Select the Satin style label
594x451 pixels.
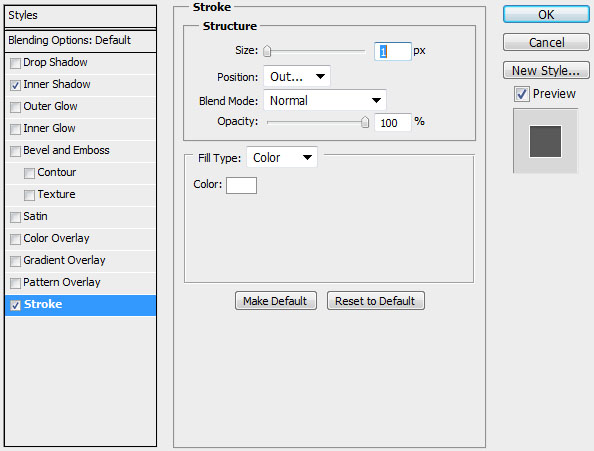pos(35,216)
